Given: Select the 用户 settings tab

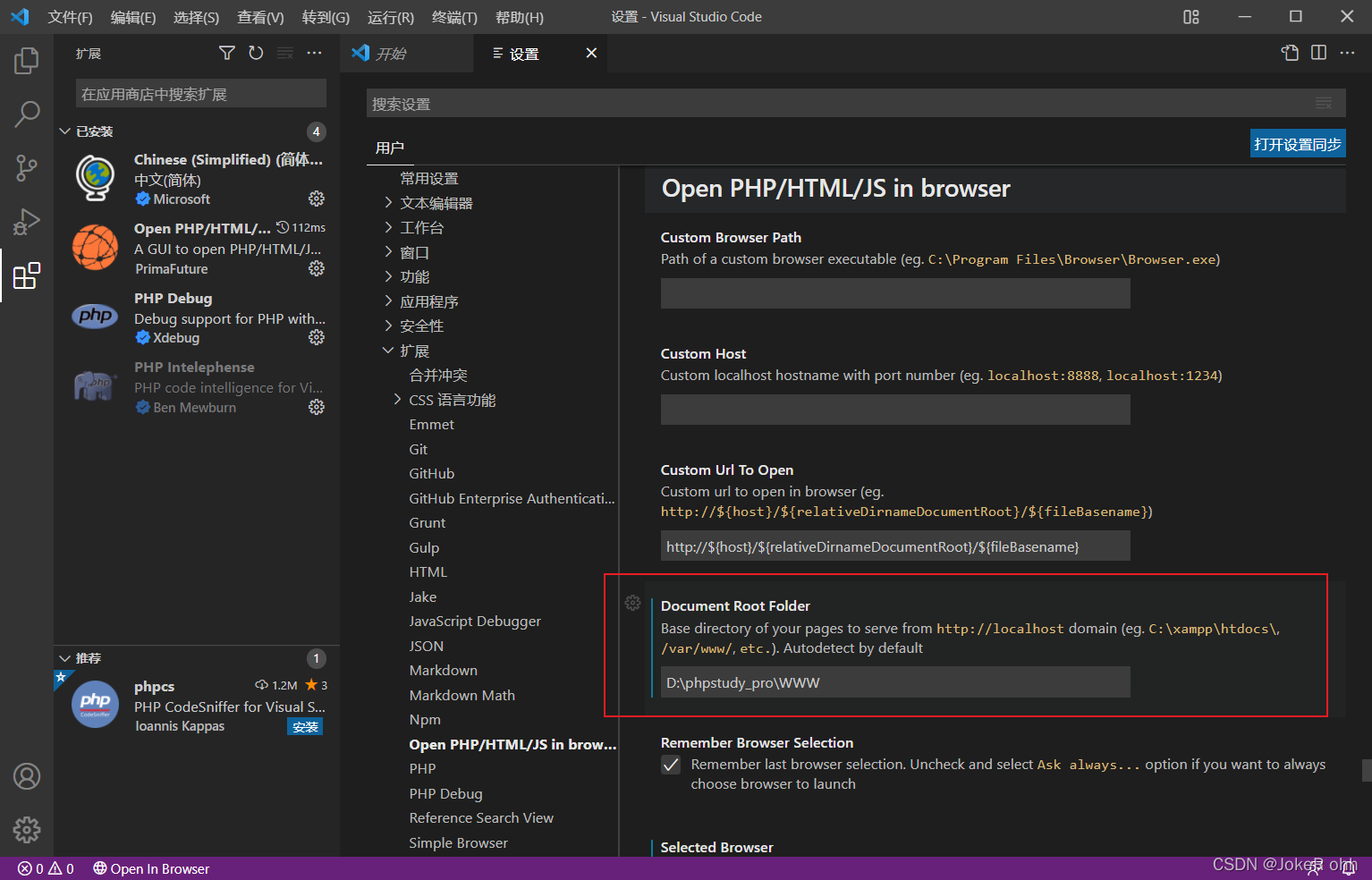Looking at the screenshot, I should [x=390, y=148].
